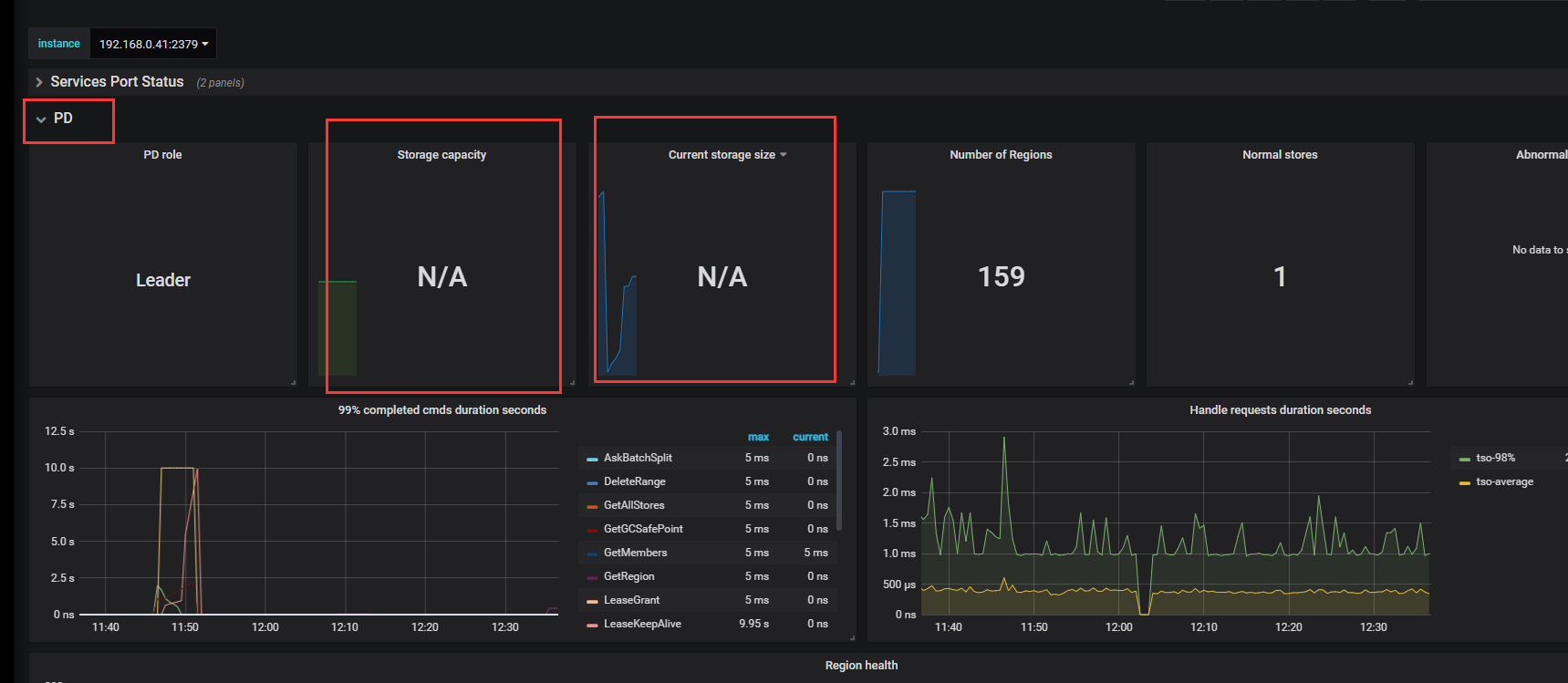The width and height of the screenshot is (1568, 683).
Task: Open the Current storage size panel menu
Action: click(x=727, y=155)
